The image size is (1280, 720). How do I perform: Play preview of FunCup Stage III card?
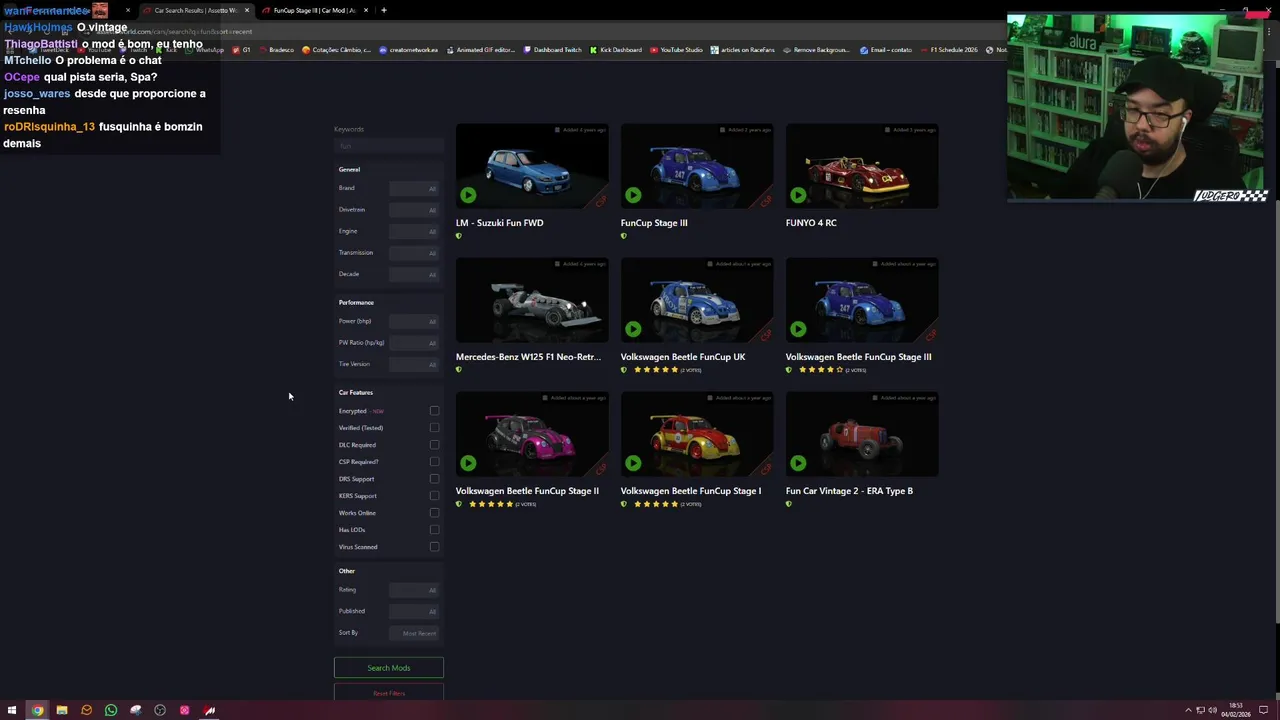pos(633,195)
